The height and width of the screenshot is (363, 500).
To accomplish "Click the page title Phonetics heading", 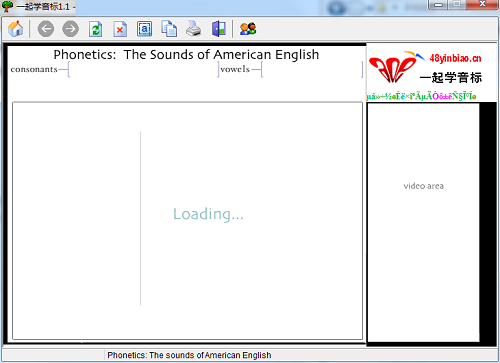I will (186, 54).
